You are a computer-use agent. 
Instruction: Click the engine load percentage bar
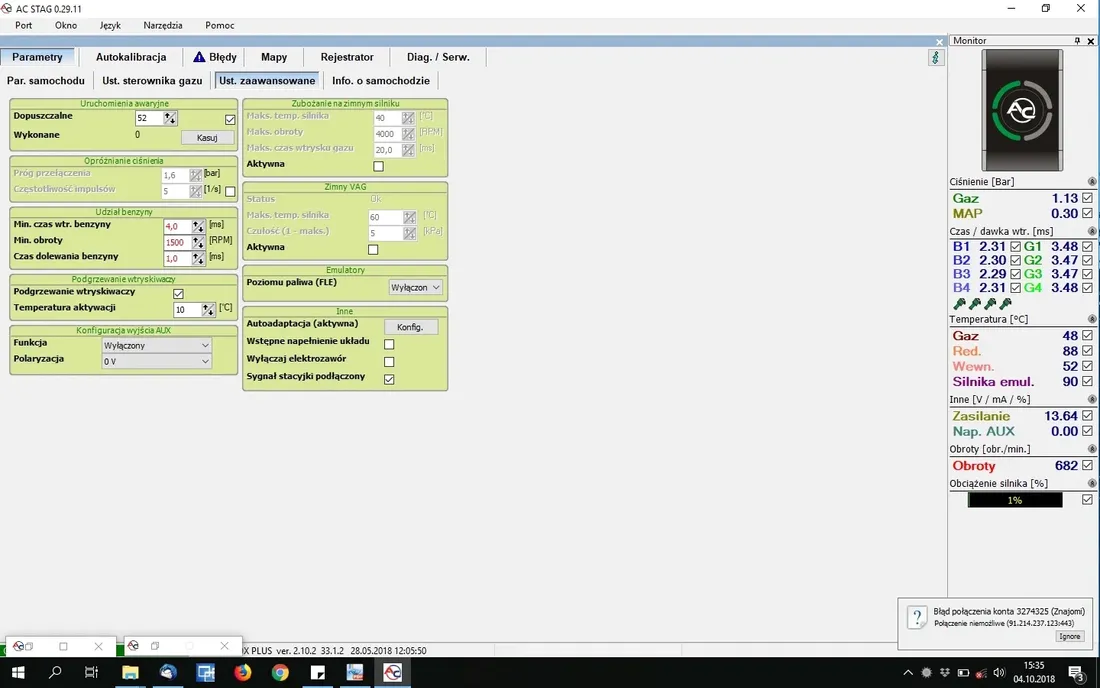[1015, 500]
